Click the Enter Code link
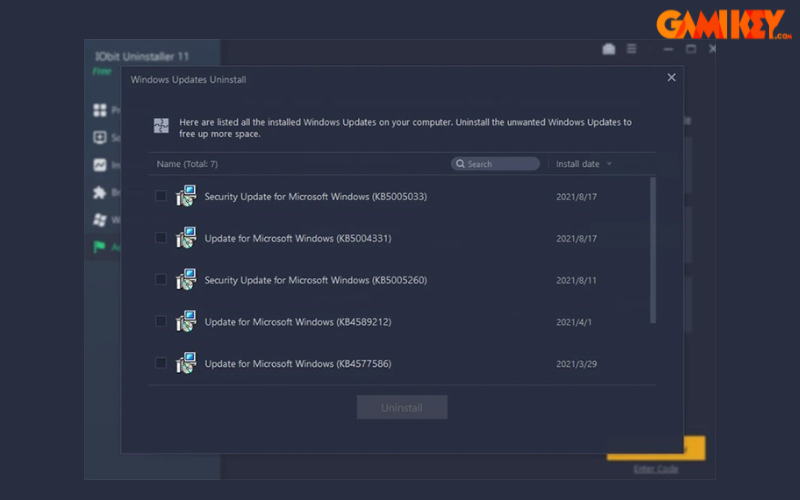The height and width of the screenshot is (500, 800). (655, 469)
